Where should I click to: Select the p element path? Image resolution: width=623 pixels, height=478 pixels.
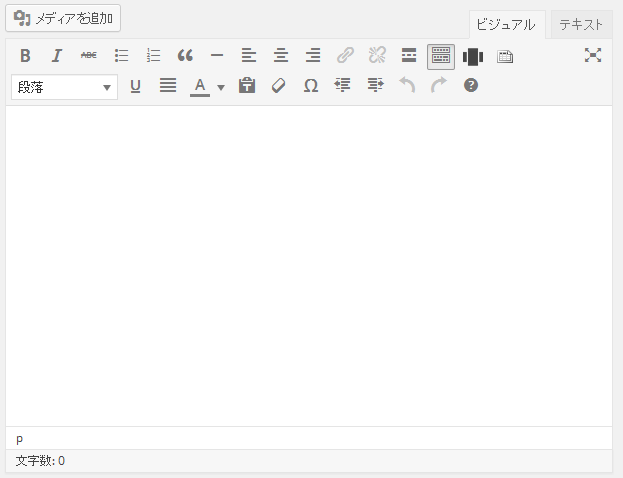[19, 439]
